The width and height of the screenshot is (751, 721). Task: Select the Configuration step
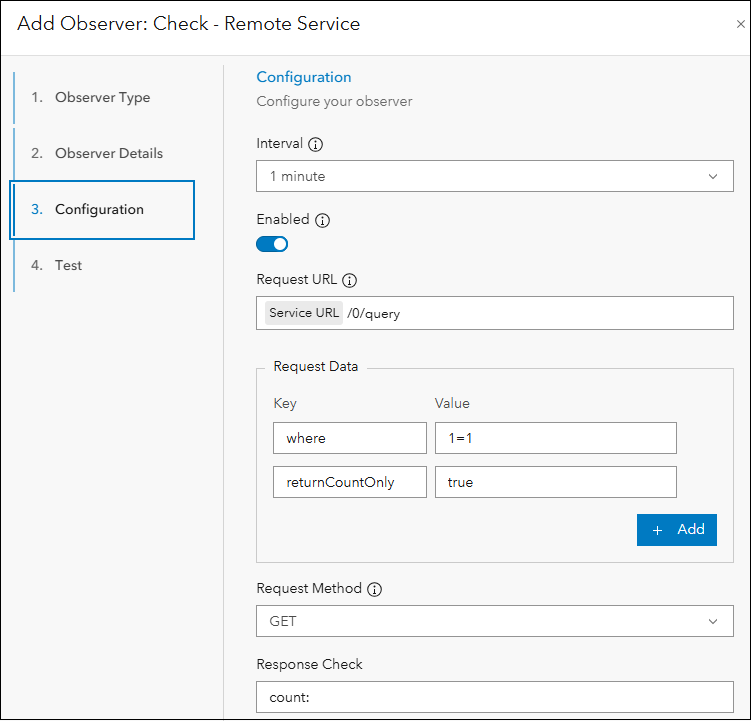[100, 210]
